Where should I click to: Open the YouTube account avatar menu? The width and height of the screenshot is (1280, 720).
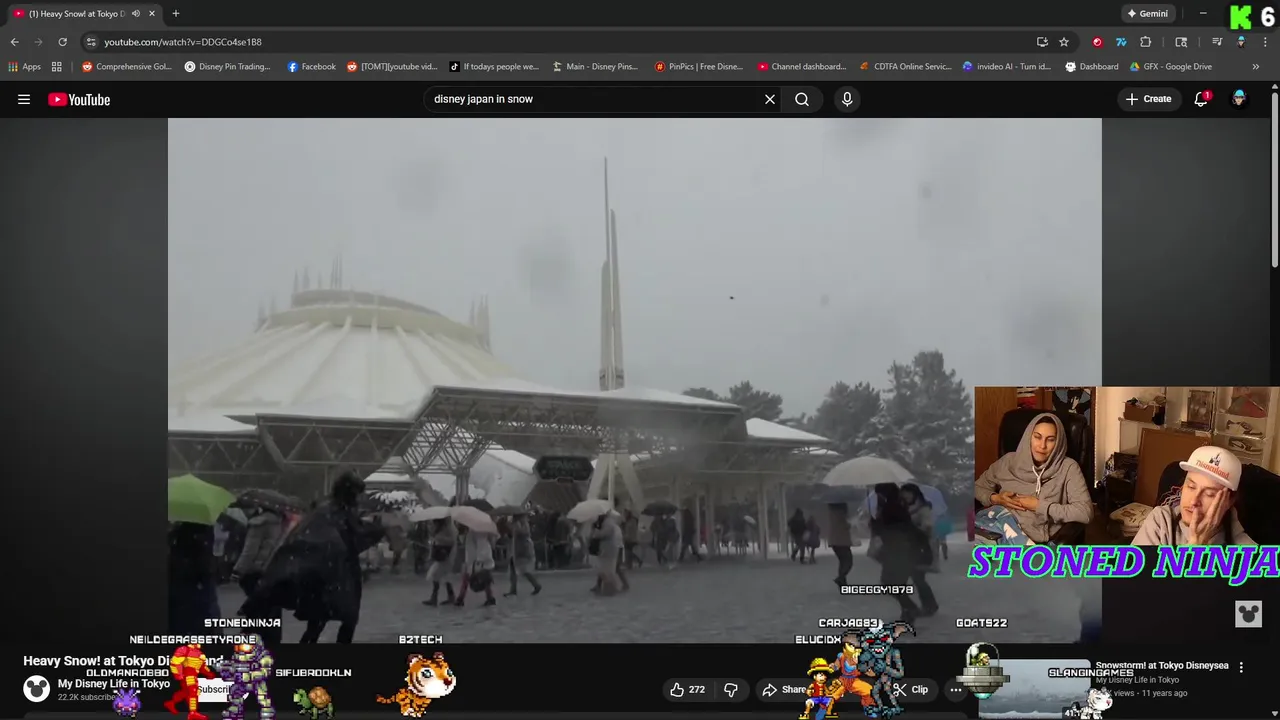click(x=1239, y=99)
